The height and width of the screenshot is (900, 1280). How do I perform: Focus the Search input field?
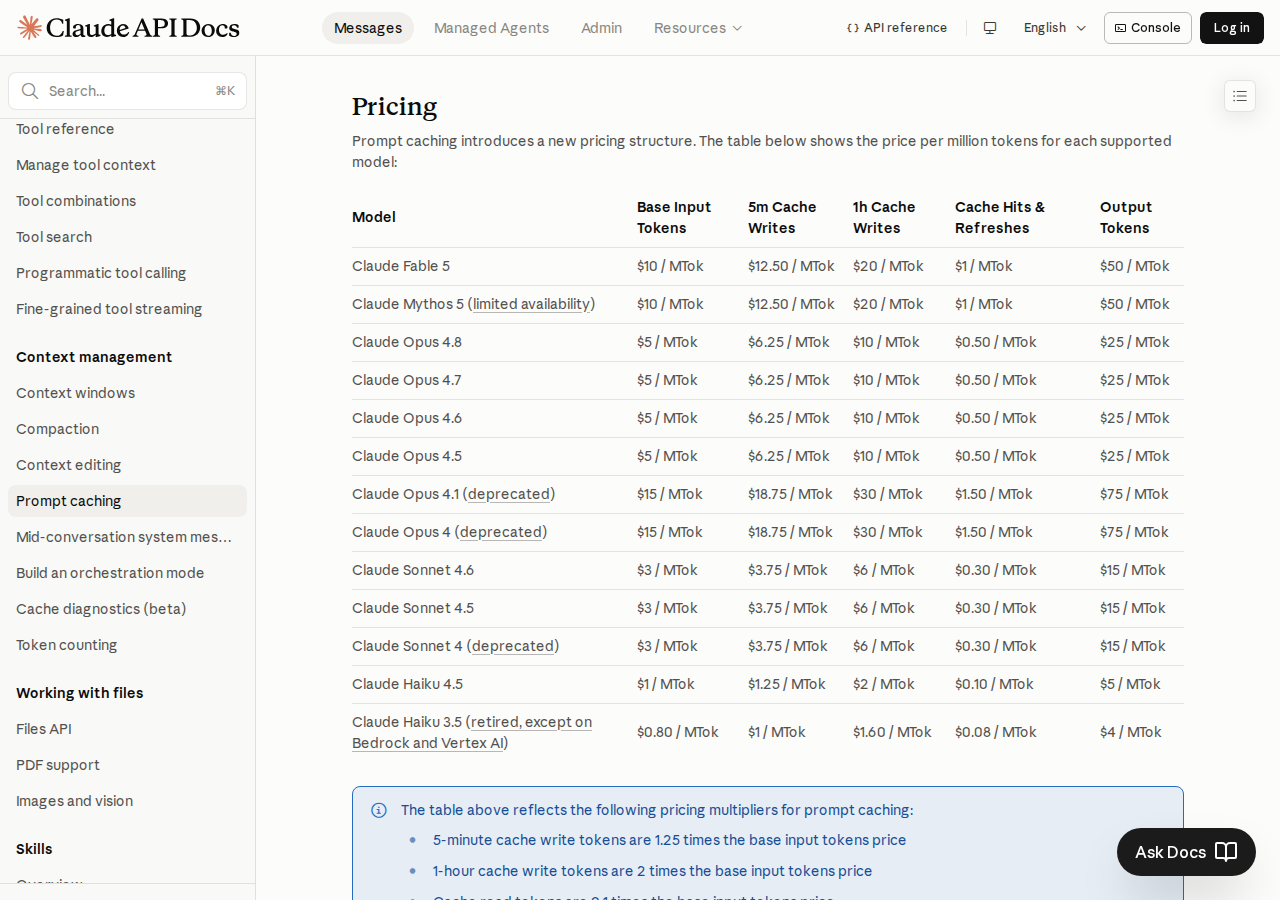pos(127,91)
